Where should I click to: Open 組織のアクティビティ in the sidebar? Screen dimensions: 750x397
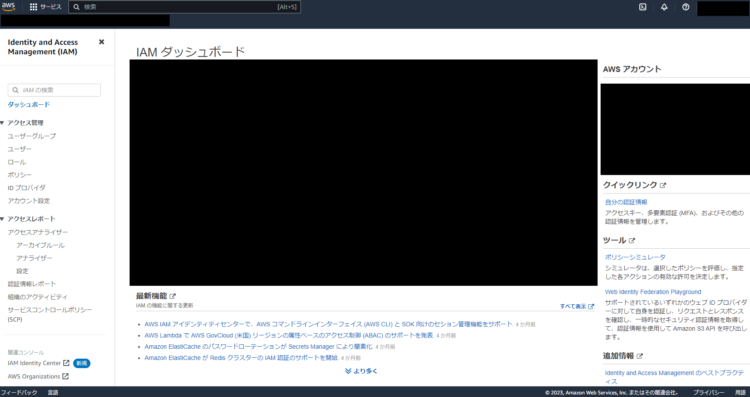(38, 297)
